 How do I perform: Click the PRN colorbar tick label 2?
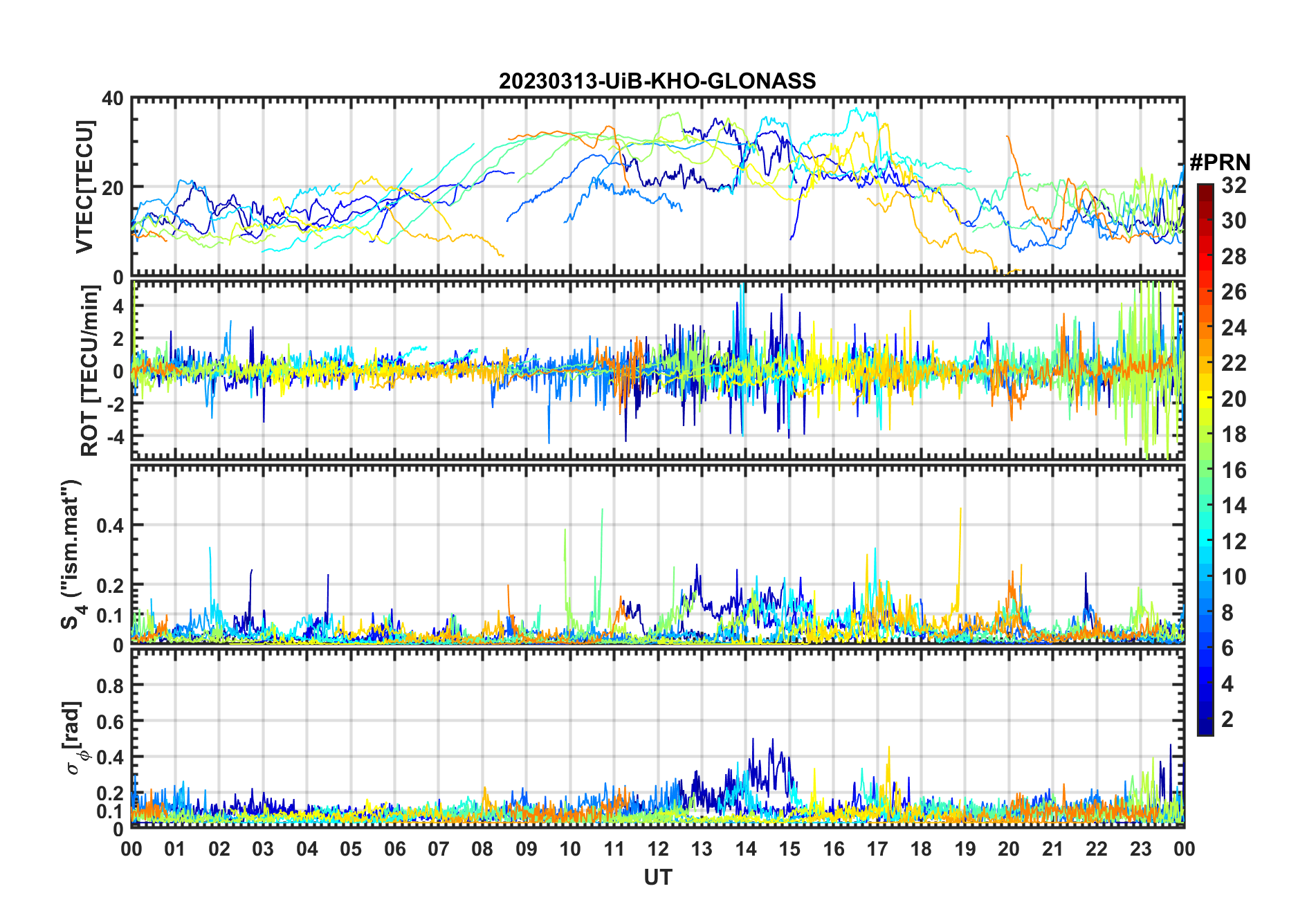click(1227, 719)
